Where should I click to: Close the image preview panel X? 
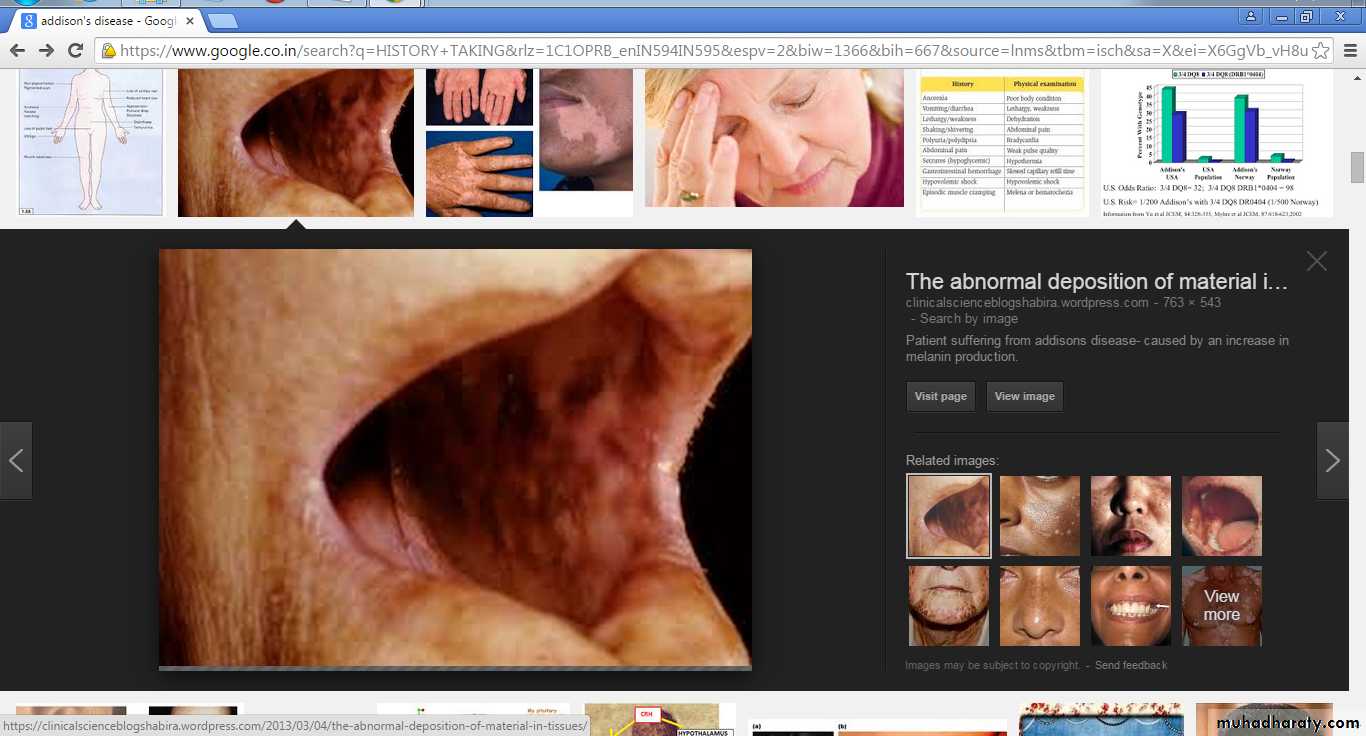(1316, 261)
